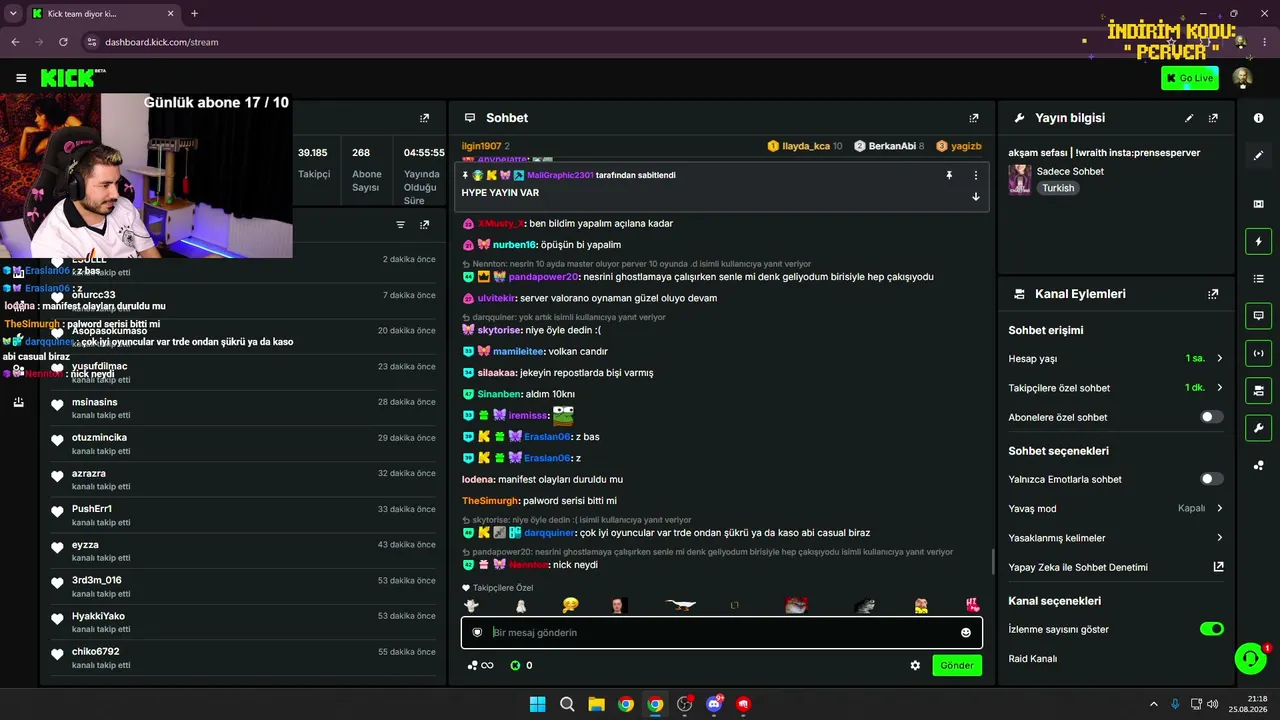Image resolution: width=1280 pixels, height=720 pixels.
Task: Open the list icon in right sidebar
Action: pos(1258,278)
